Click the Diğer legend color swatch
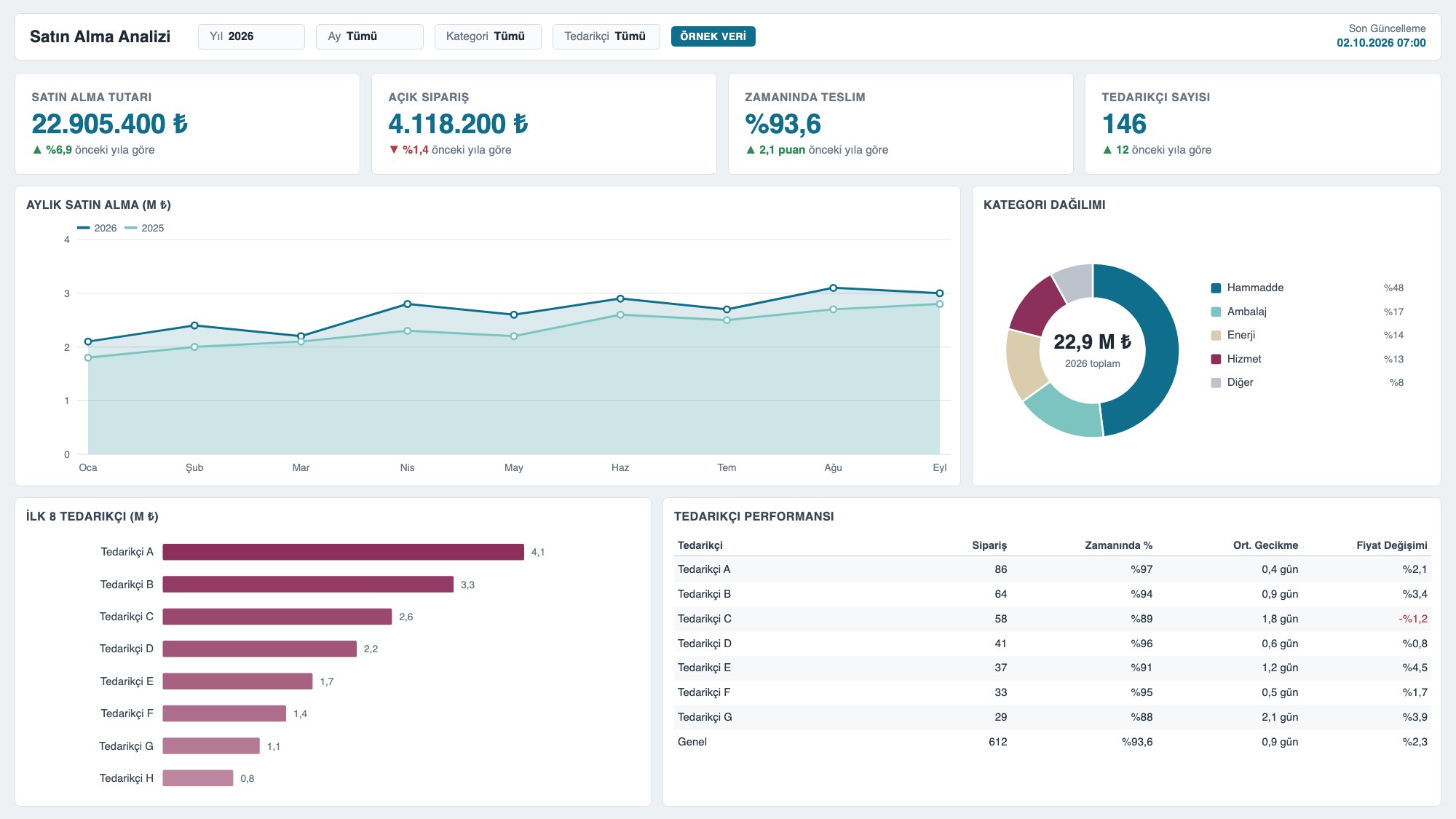Viewport: 1456px width, 819px height. point(1216,383)
